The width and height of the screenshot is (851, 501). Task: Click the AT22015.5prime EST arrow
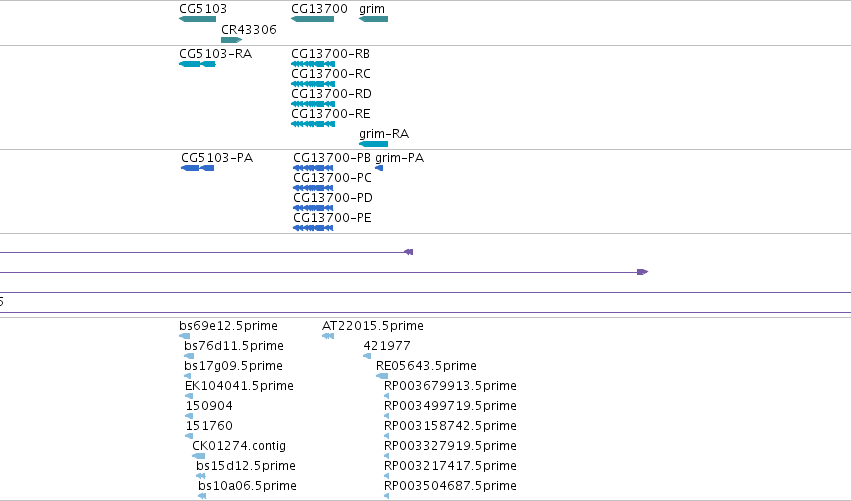coord(328,336)
